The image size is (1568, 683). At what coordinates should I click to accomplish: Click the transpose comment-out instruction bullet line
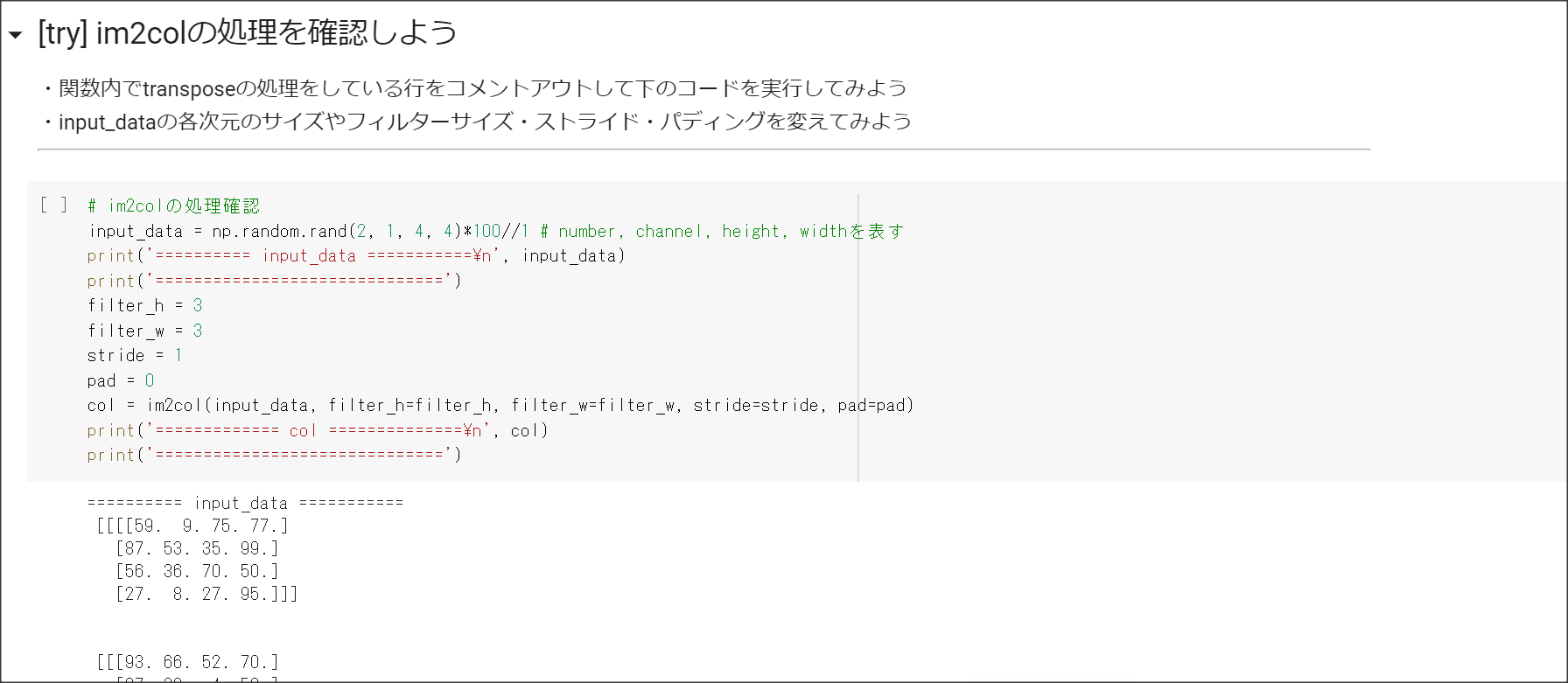[x=473, y=88]
